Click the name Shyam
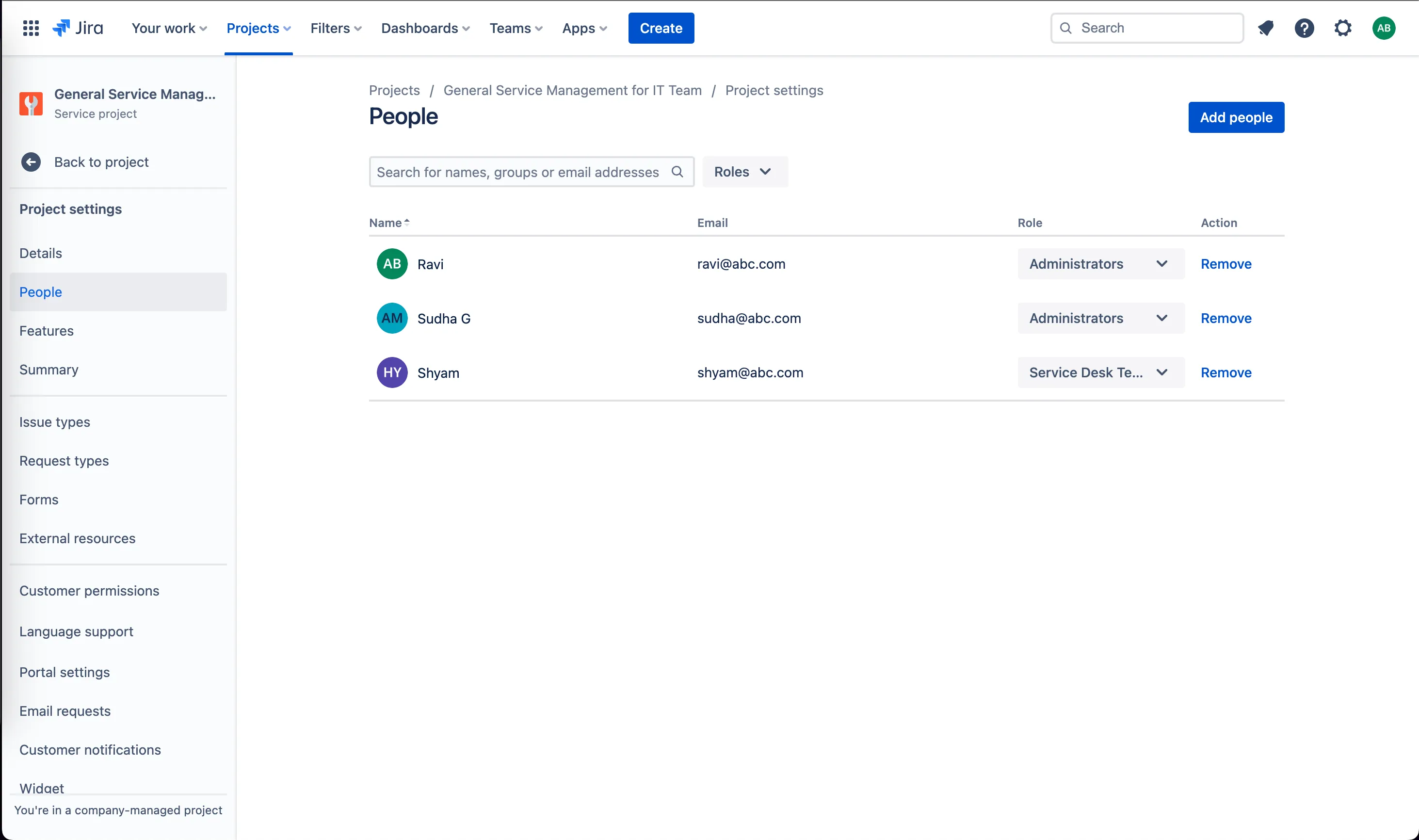The image size is (1419, 840). 437,373
